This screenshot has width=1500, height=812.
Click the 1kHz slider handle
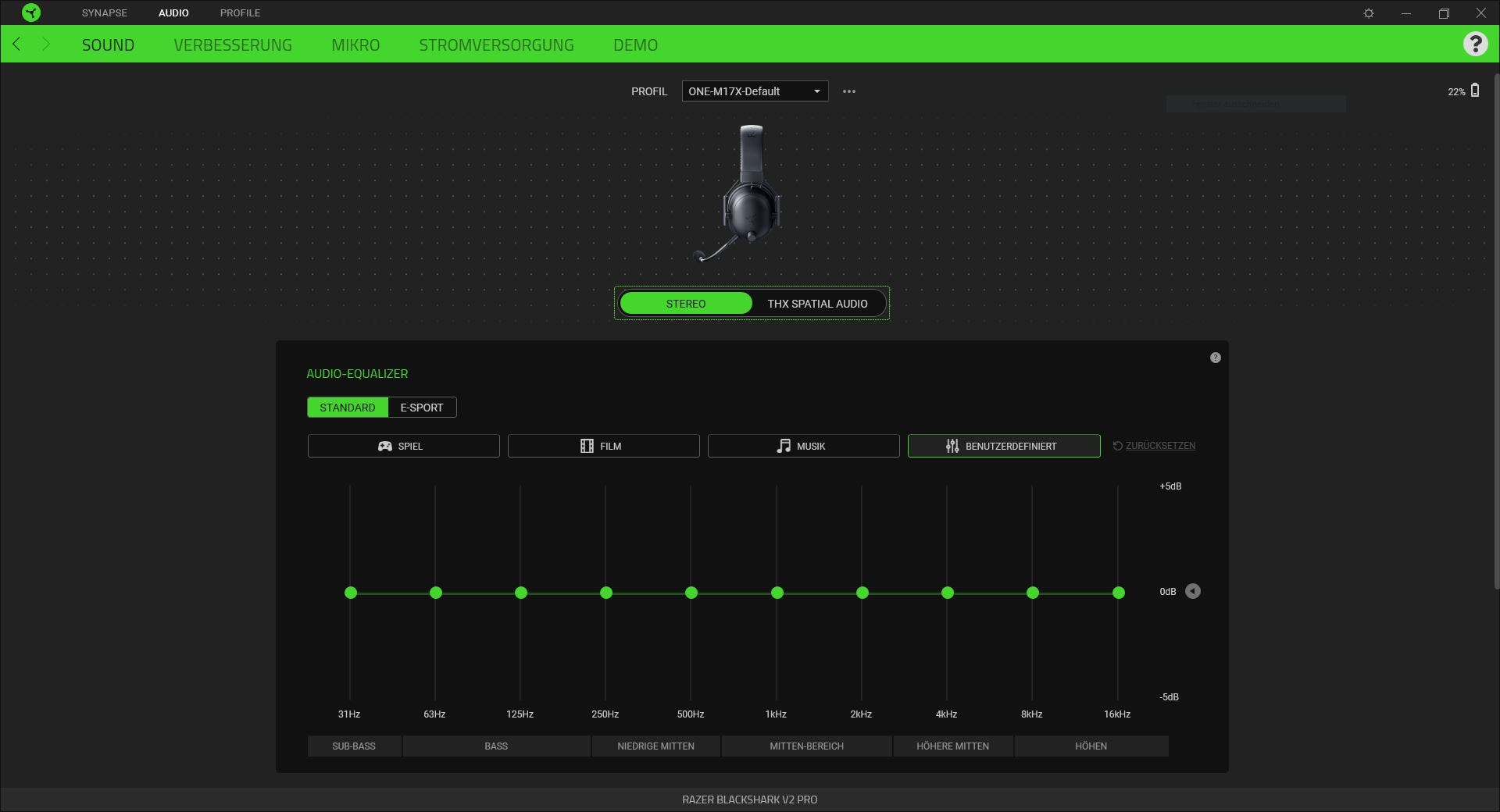pyautogui.click(x=777, y=593)
